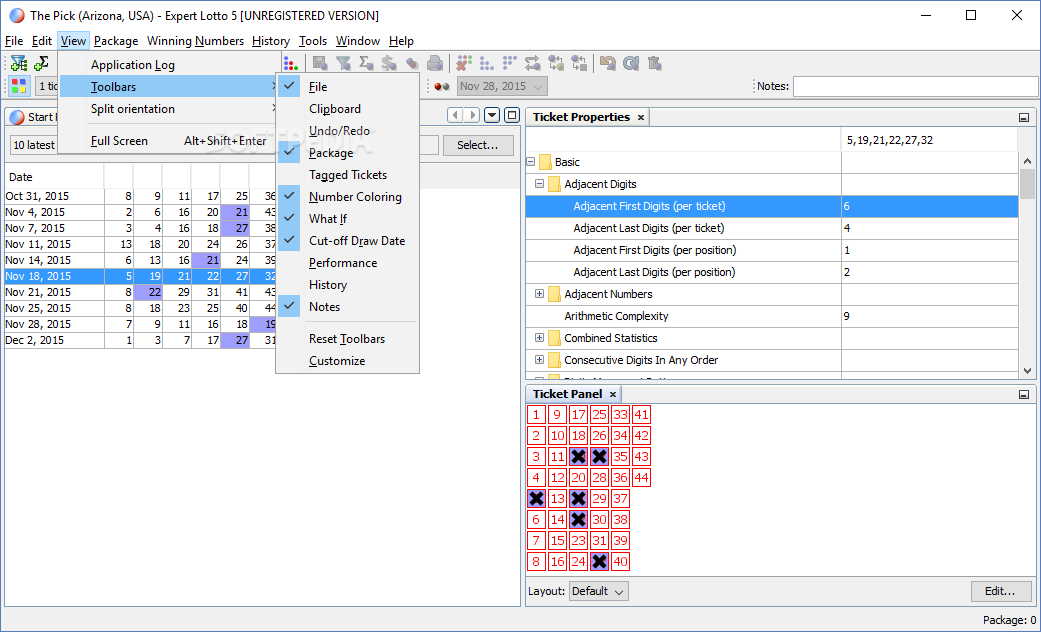Click the greyed print icon in toolbar
The image size is (1041, 632).
435,64
